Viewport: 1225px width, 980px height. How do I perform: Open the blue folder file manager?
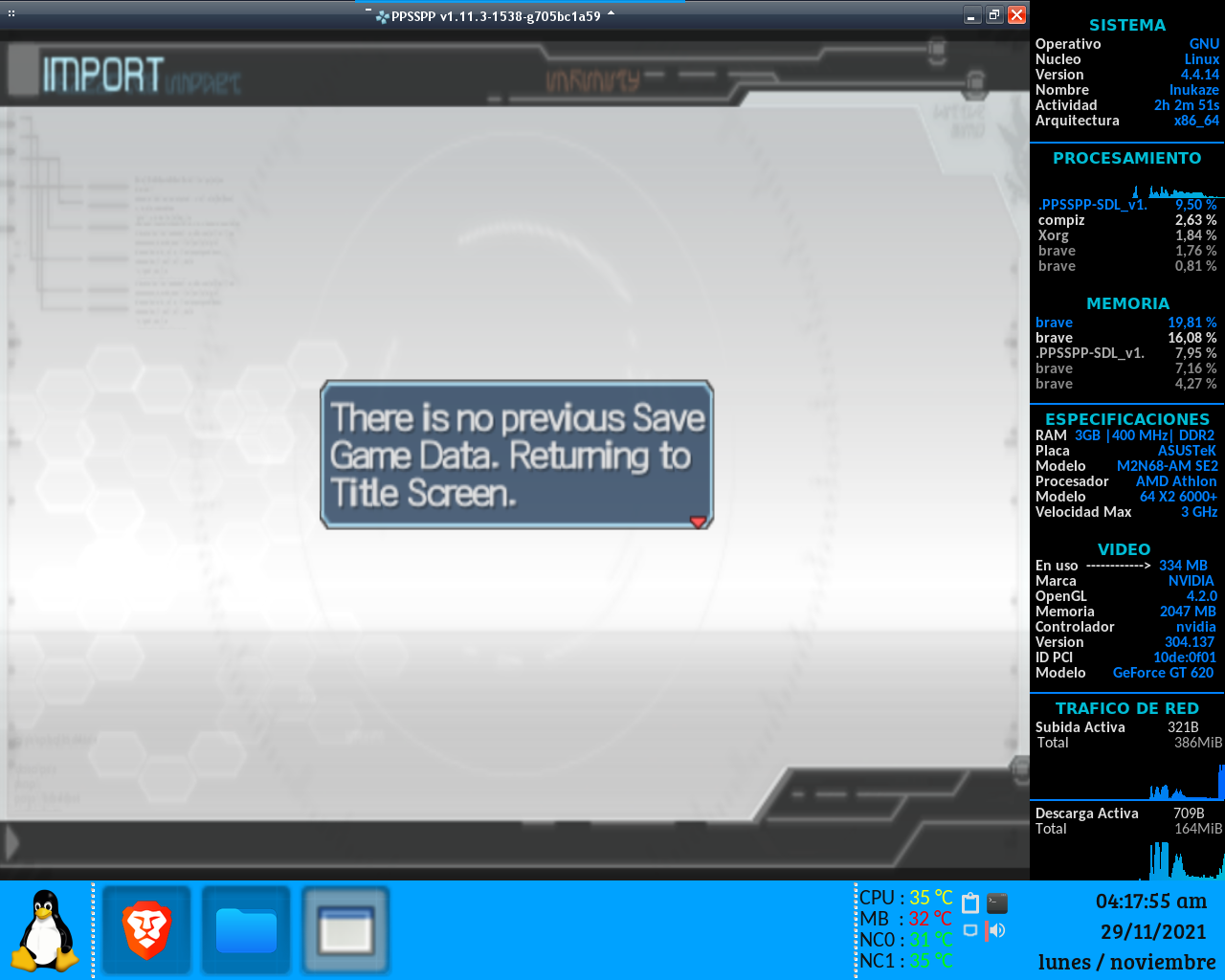[246, 930]
